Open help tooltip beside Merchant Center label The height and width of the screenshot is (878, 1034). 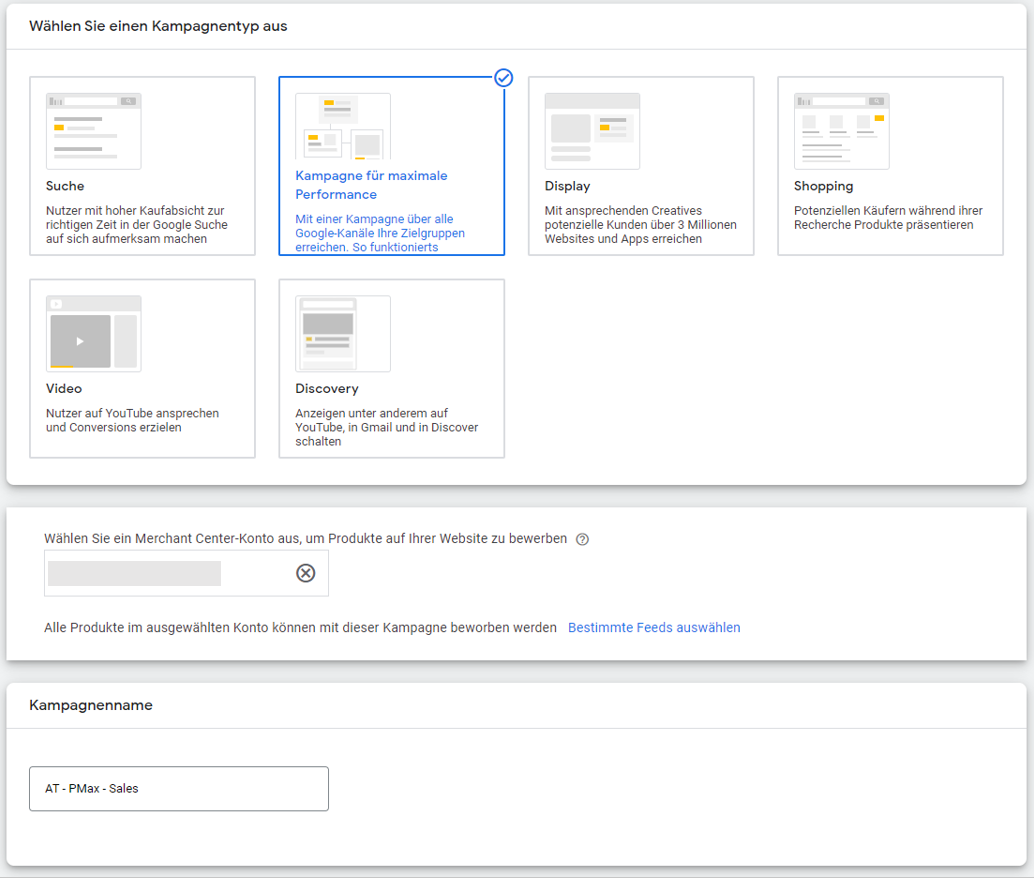pyautogui.click(x=582, y=540)
